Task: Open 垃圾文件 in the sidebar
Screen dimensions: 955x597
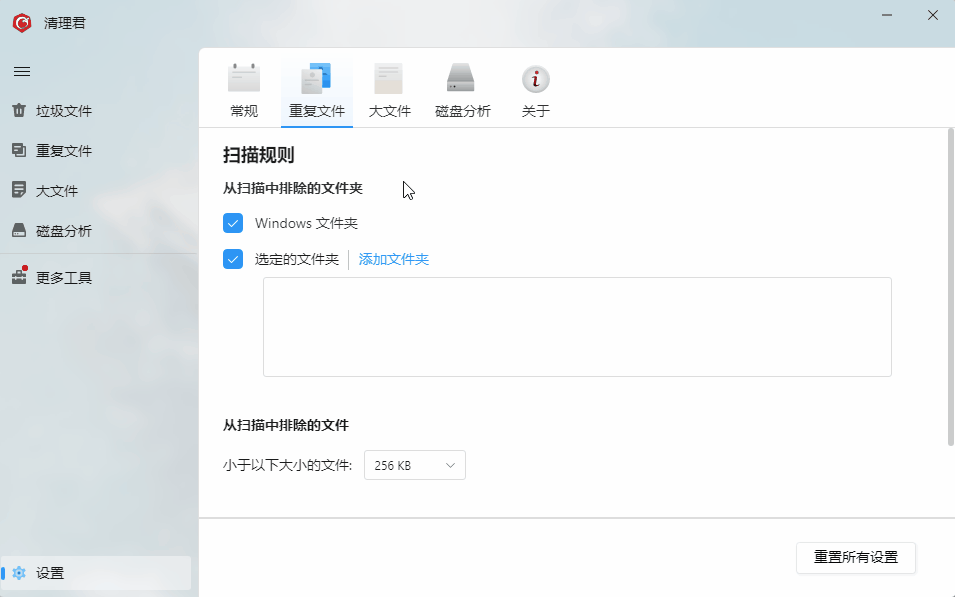Action: (97, 111)
